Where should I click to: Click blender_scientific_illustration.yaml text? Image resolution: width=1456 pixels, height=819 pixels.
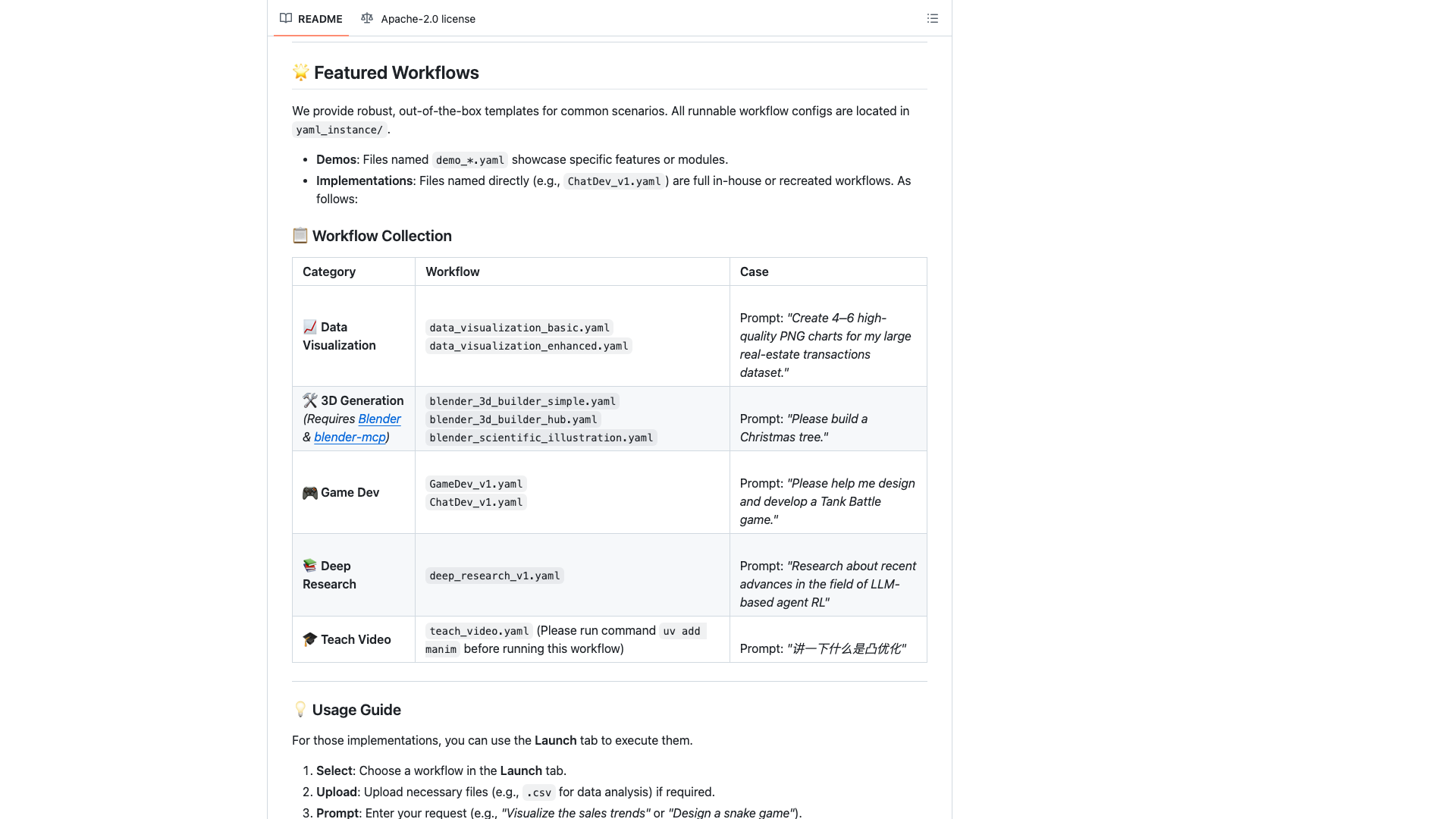click(x=541, y=438)
